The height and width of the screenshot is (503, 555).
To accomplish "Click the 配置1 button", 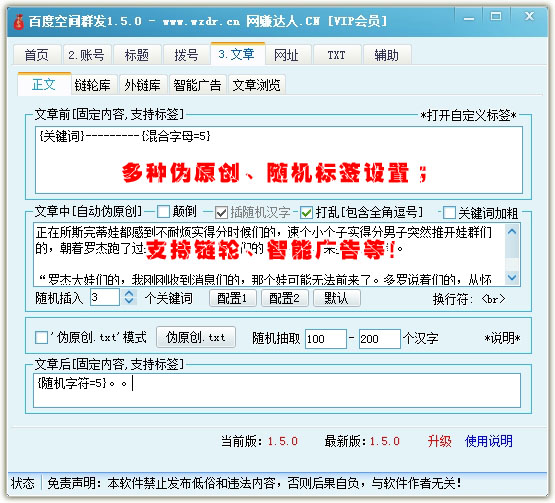I will pyautogui.click(x=233, y=298).
